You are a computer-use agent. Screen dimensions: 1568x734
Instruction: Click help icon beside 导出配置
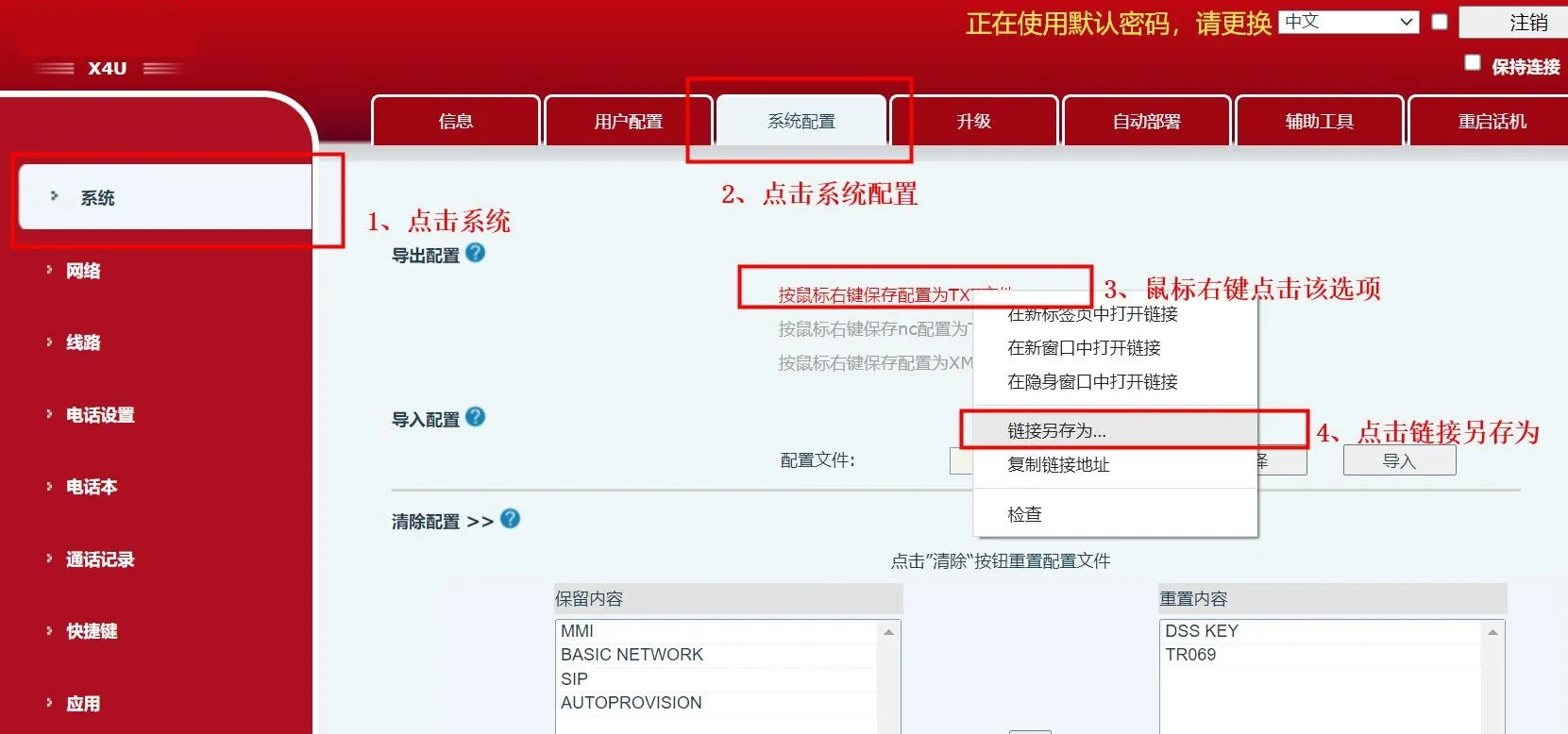(x=476, y=253)
